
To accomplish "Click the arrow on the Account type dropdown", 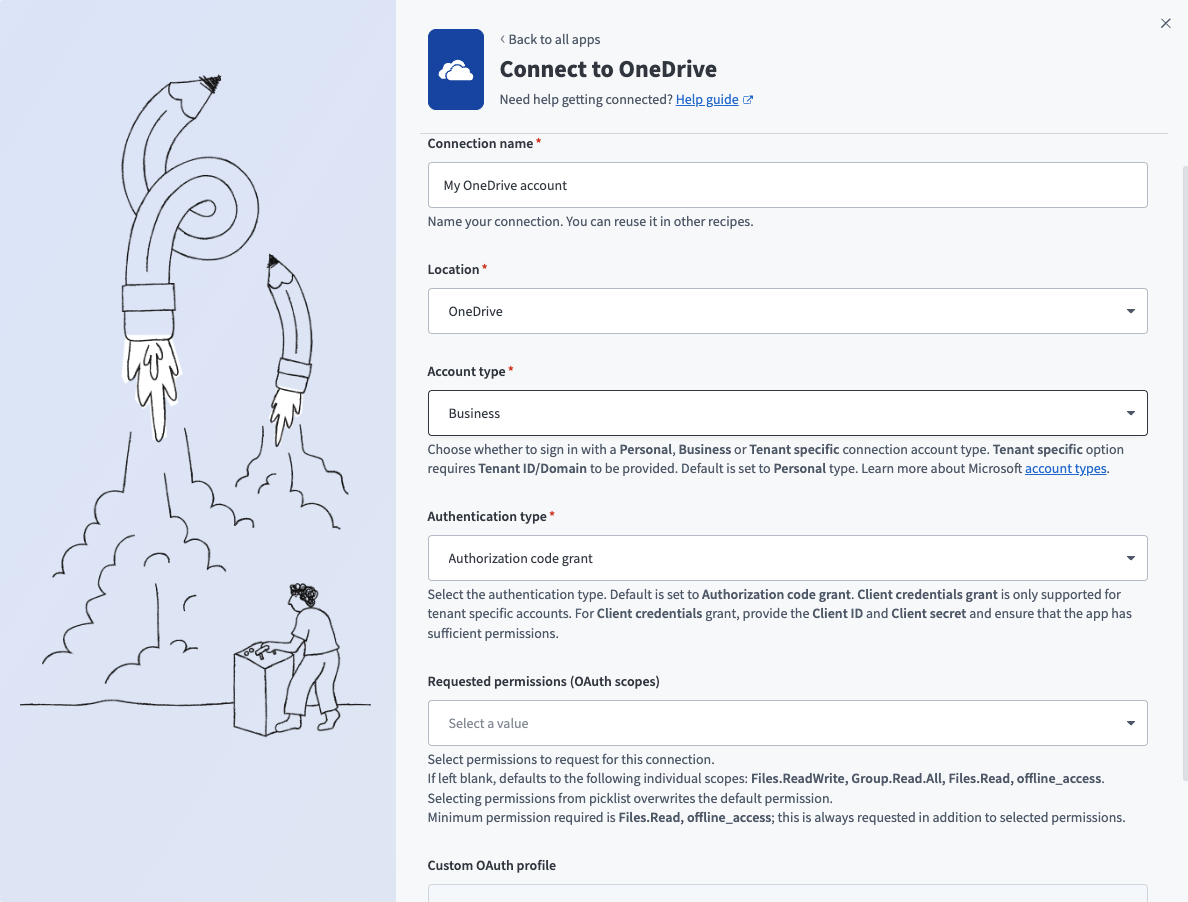I will coord(1130,414).
